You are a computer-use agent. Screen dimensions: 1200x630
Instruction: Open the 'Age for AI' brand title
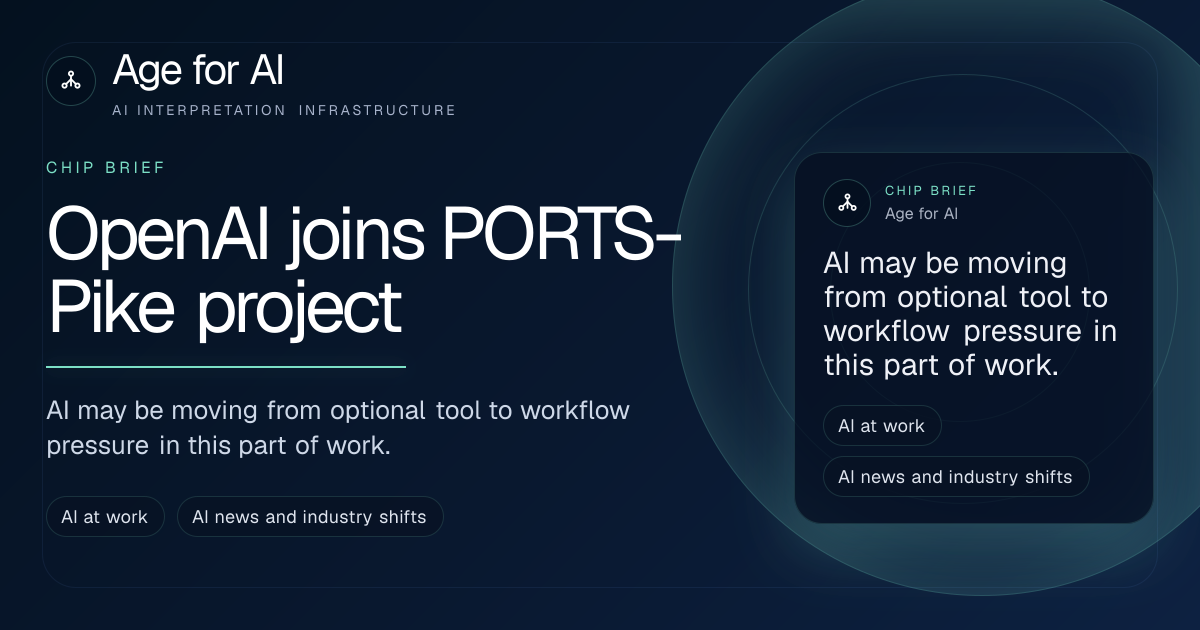coord(199,71)
